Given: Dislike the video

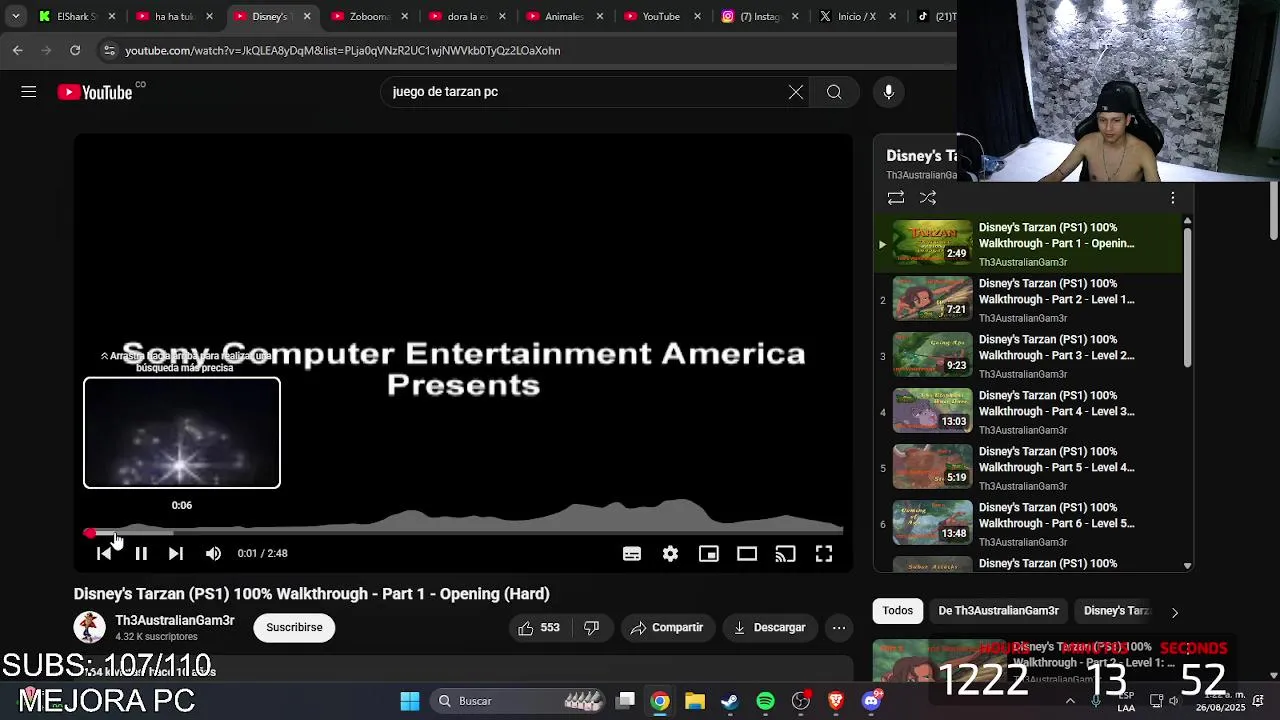Looking at the screenshot, I should point(592,627).
